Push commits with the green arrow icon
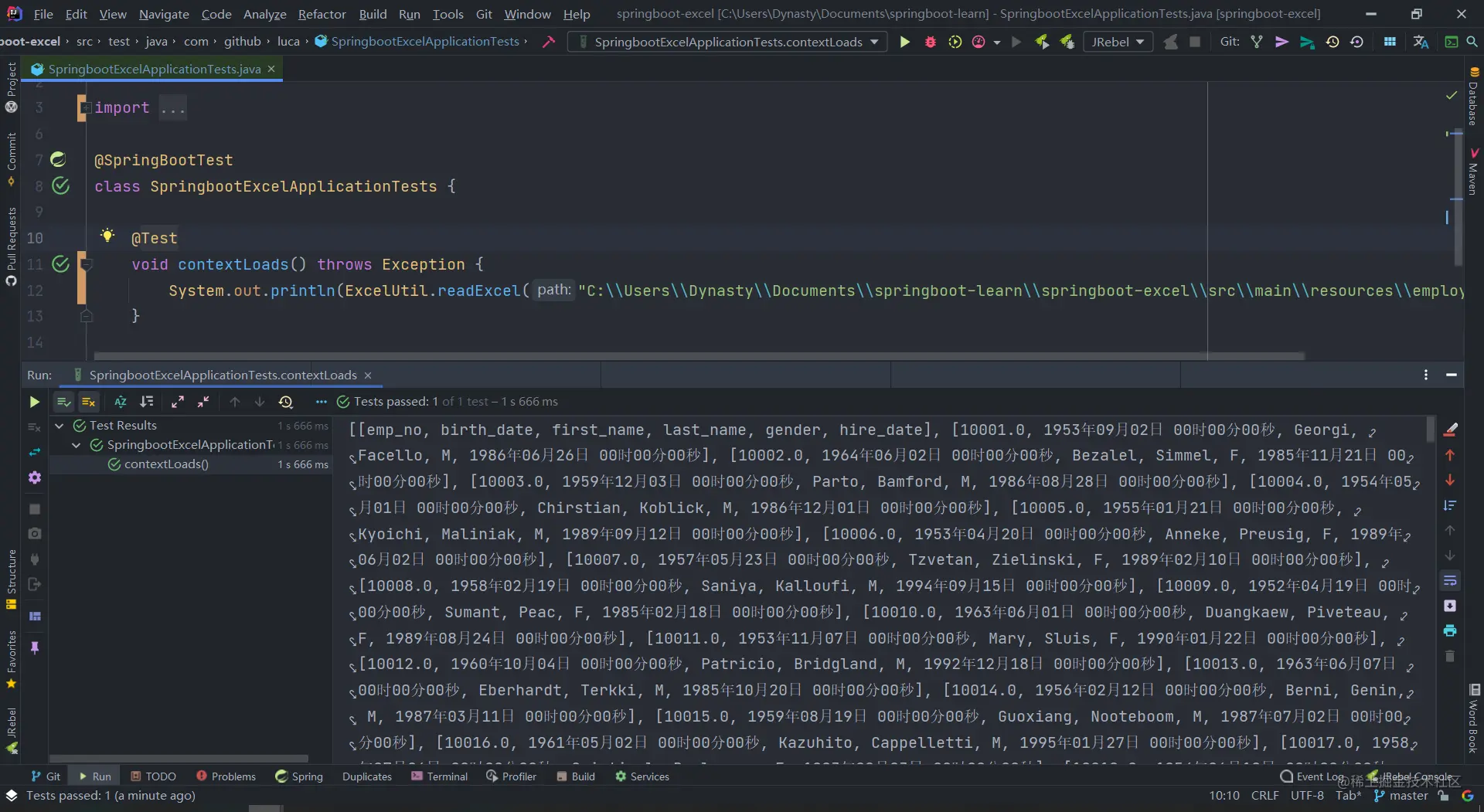The width and height of the screenshot is (1484, 812). point(1307,42)
